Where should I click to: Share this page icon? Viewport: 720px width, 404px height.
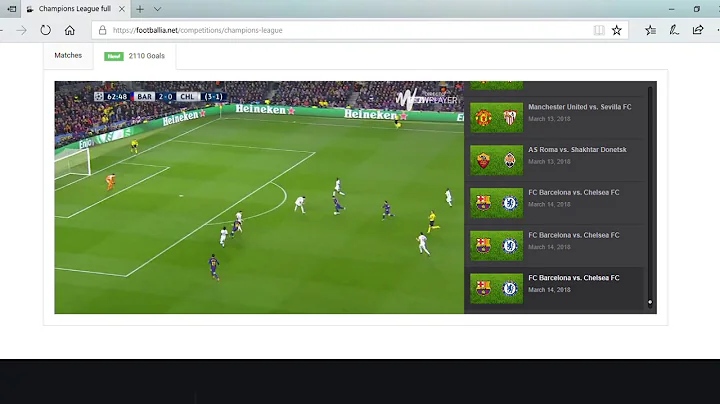pos(698,30)
